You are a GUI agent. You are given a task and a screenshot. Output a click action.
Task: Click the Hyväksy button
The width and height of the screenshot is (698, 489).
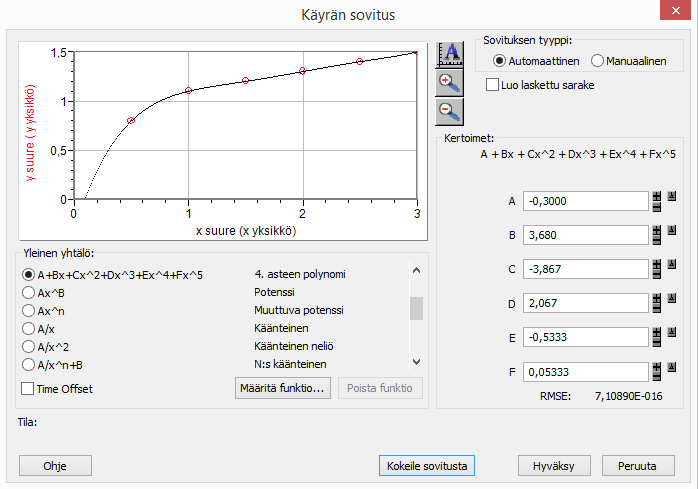tap(555, 466)
